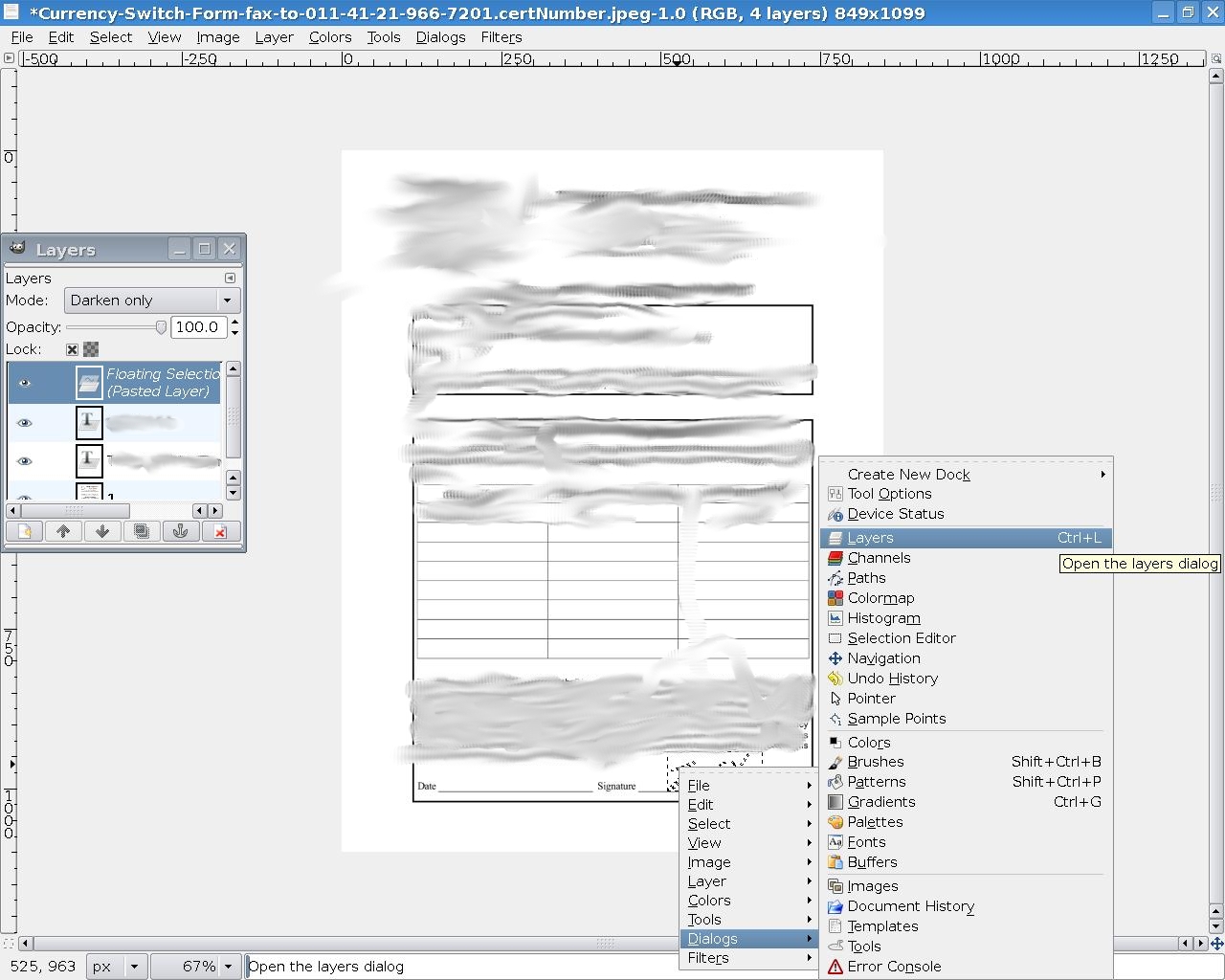Click the Wilber icon on the Layers dialog titlebar

(x=17, y=248)
